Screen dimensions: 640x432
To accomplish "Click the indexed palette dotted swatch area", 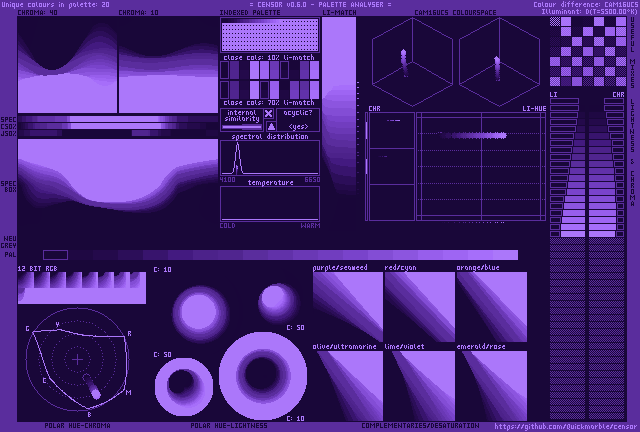I will [x=269, y=36].
